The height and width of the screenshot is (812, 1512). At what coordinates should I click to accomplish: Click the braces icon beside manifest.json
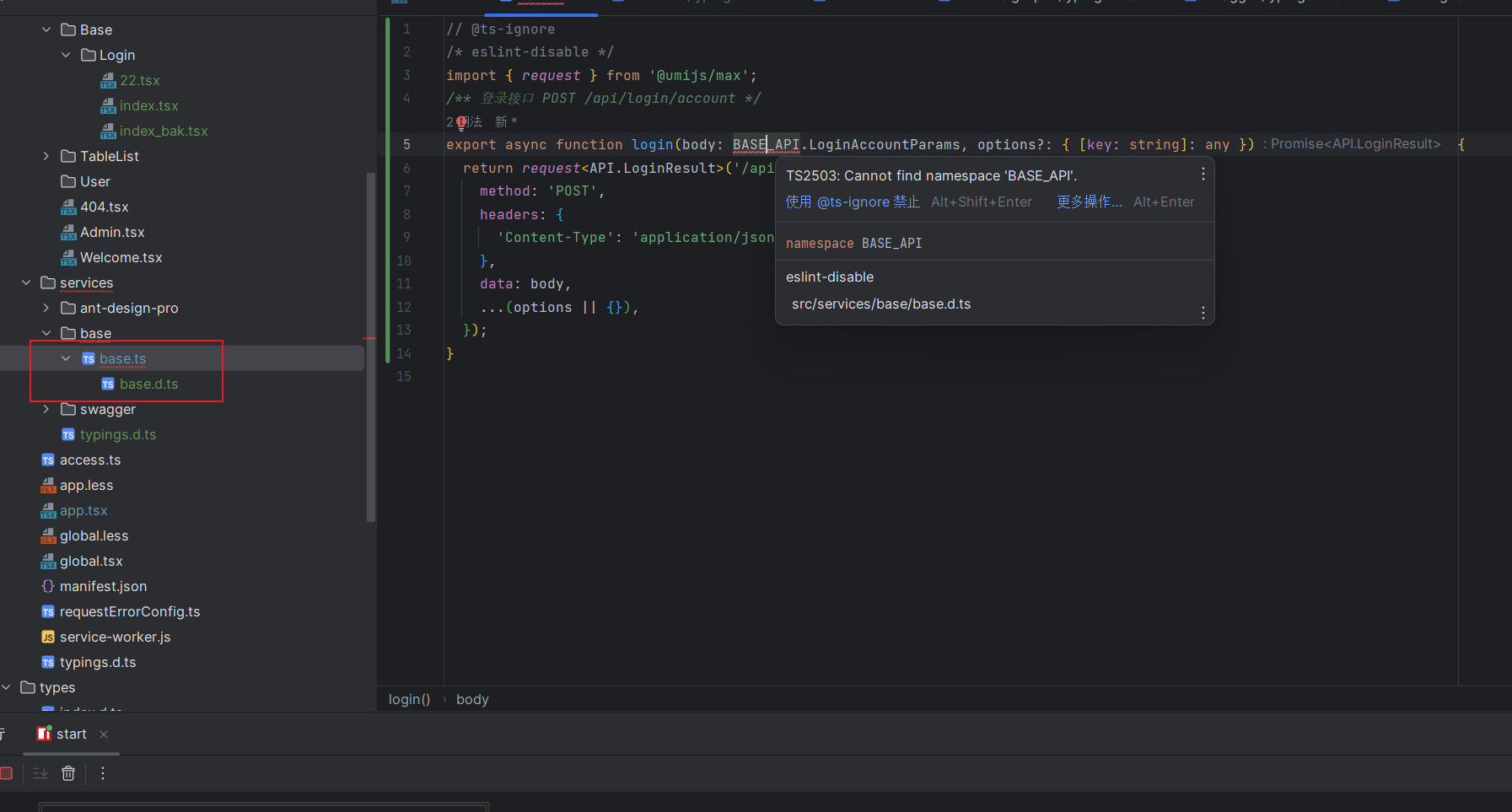48,586
